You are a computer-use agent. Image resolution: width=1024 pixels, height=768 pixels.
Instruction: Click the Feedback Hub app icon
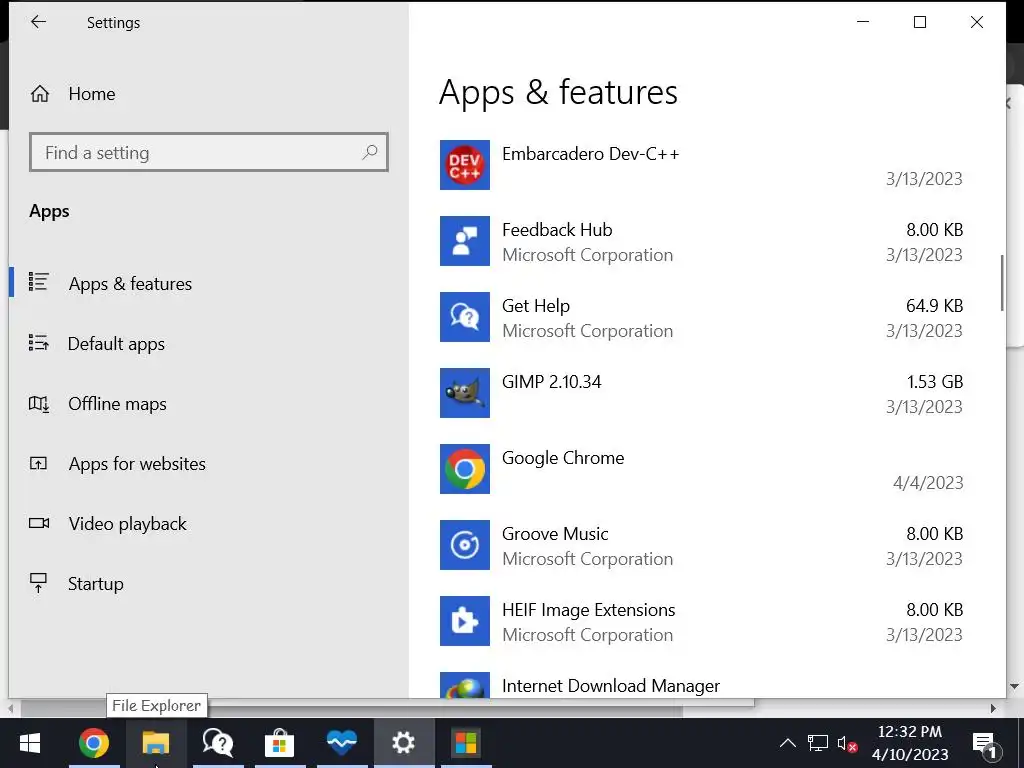[x=464, y=241]
